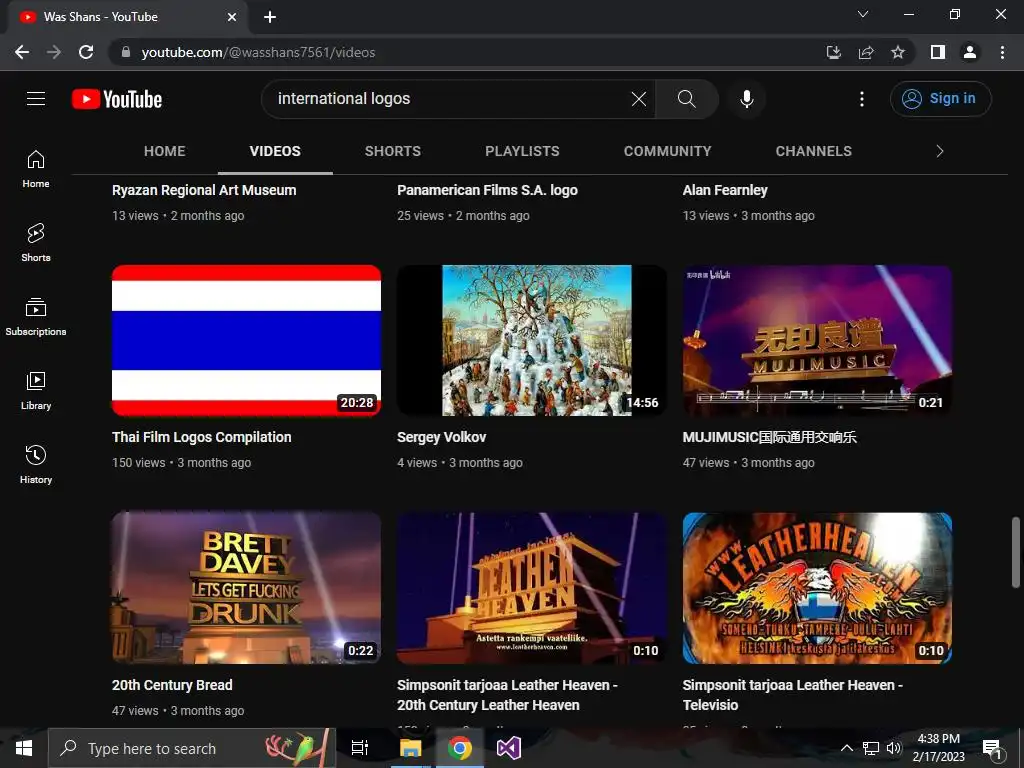The width and height of the screenshot is (1024, 768).
Task: Open YouTube settings three-dot menu
Action: click(x=861, y=99)
